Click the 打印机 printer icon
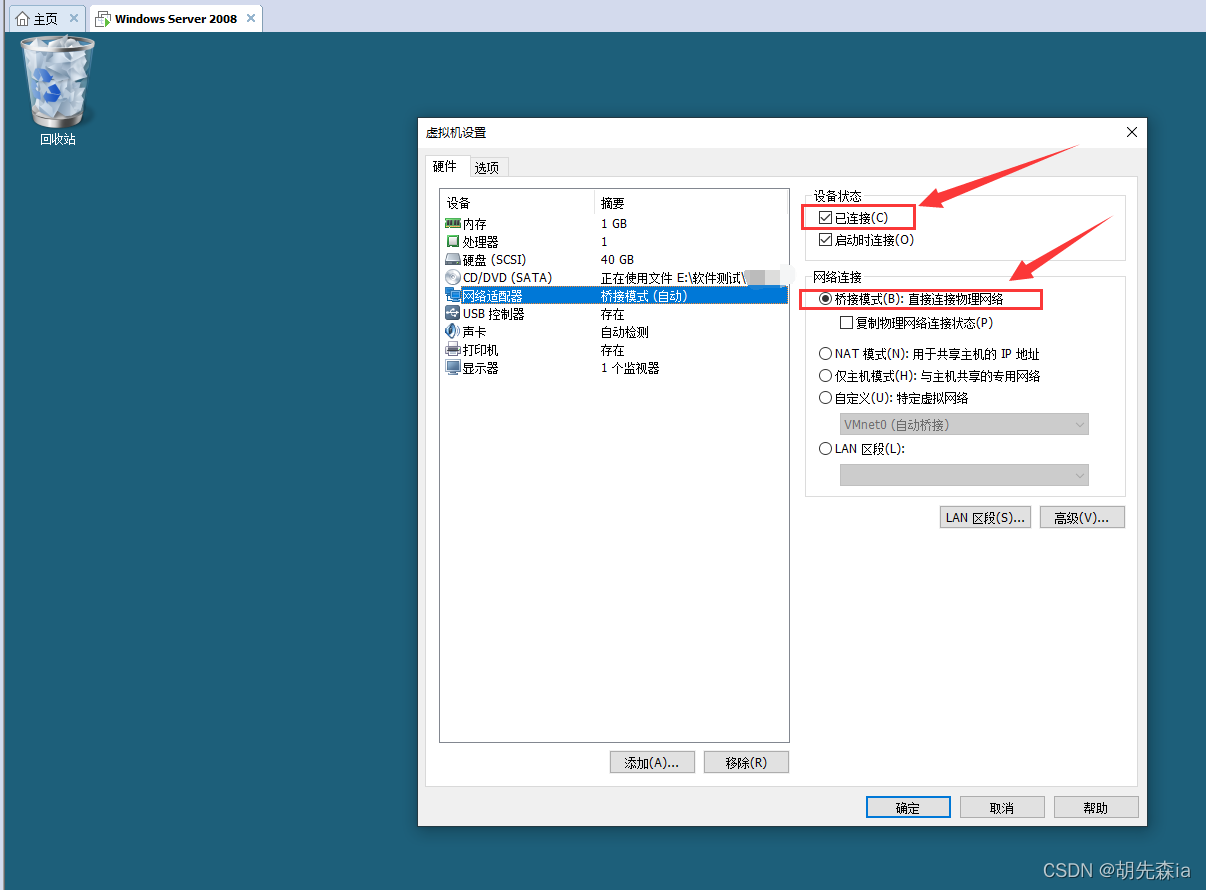1206x890 pixels. [x=453, y=350]
